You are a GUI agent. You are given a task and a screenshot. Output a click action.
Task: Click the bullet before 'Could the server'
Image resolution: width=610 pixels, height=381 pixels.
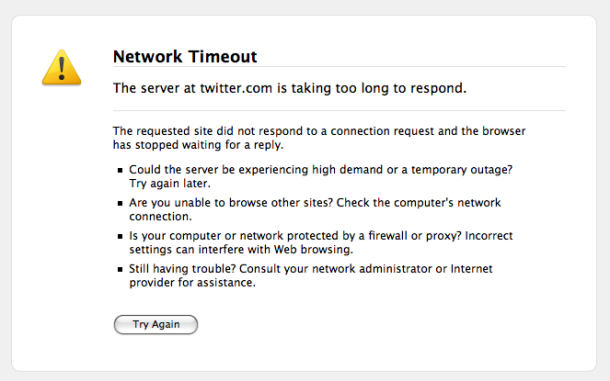tap(120, 170)
